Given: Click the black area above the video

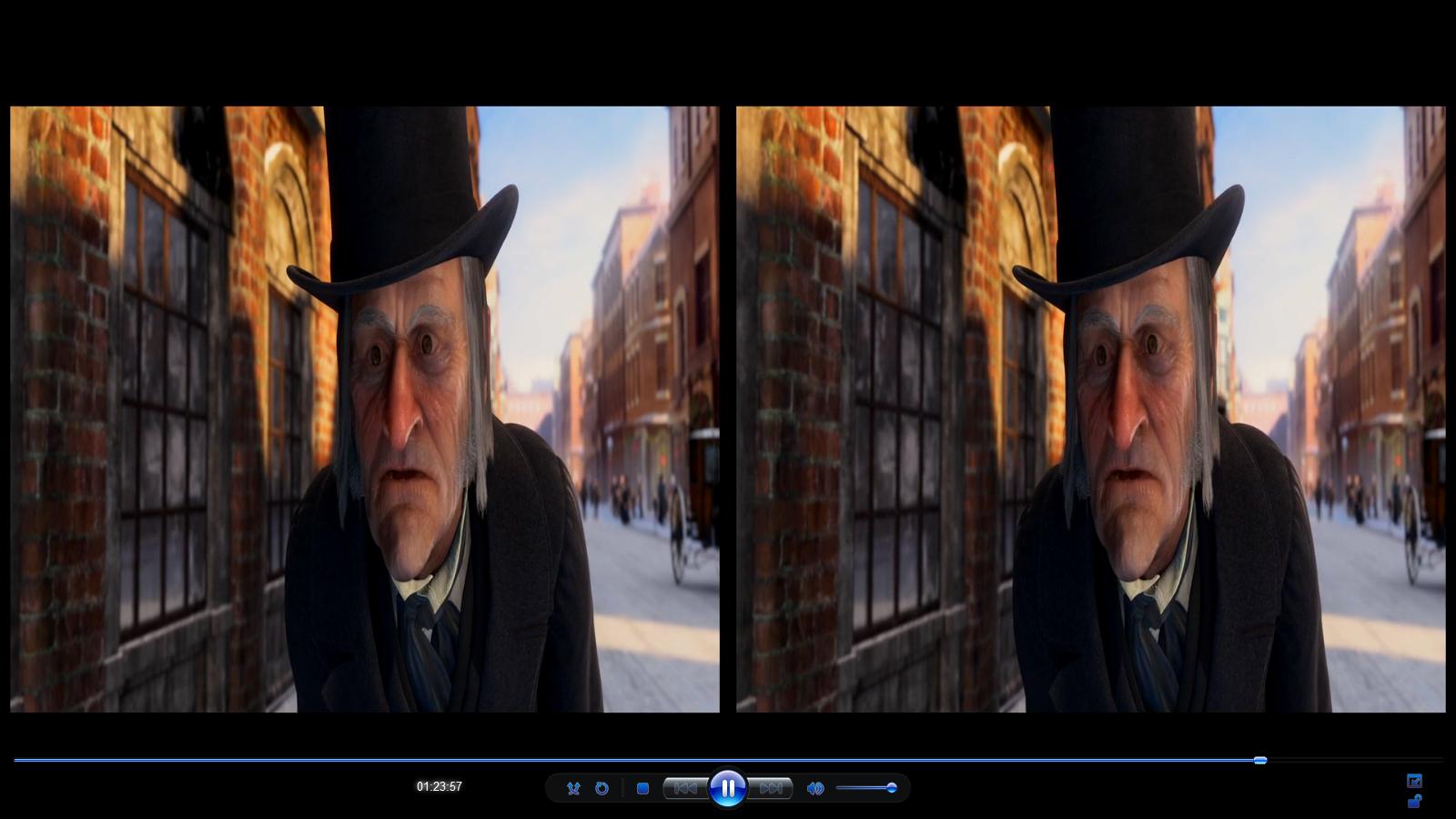Looking at the screenshot, I should (x=728, y=50).
